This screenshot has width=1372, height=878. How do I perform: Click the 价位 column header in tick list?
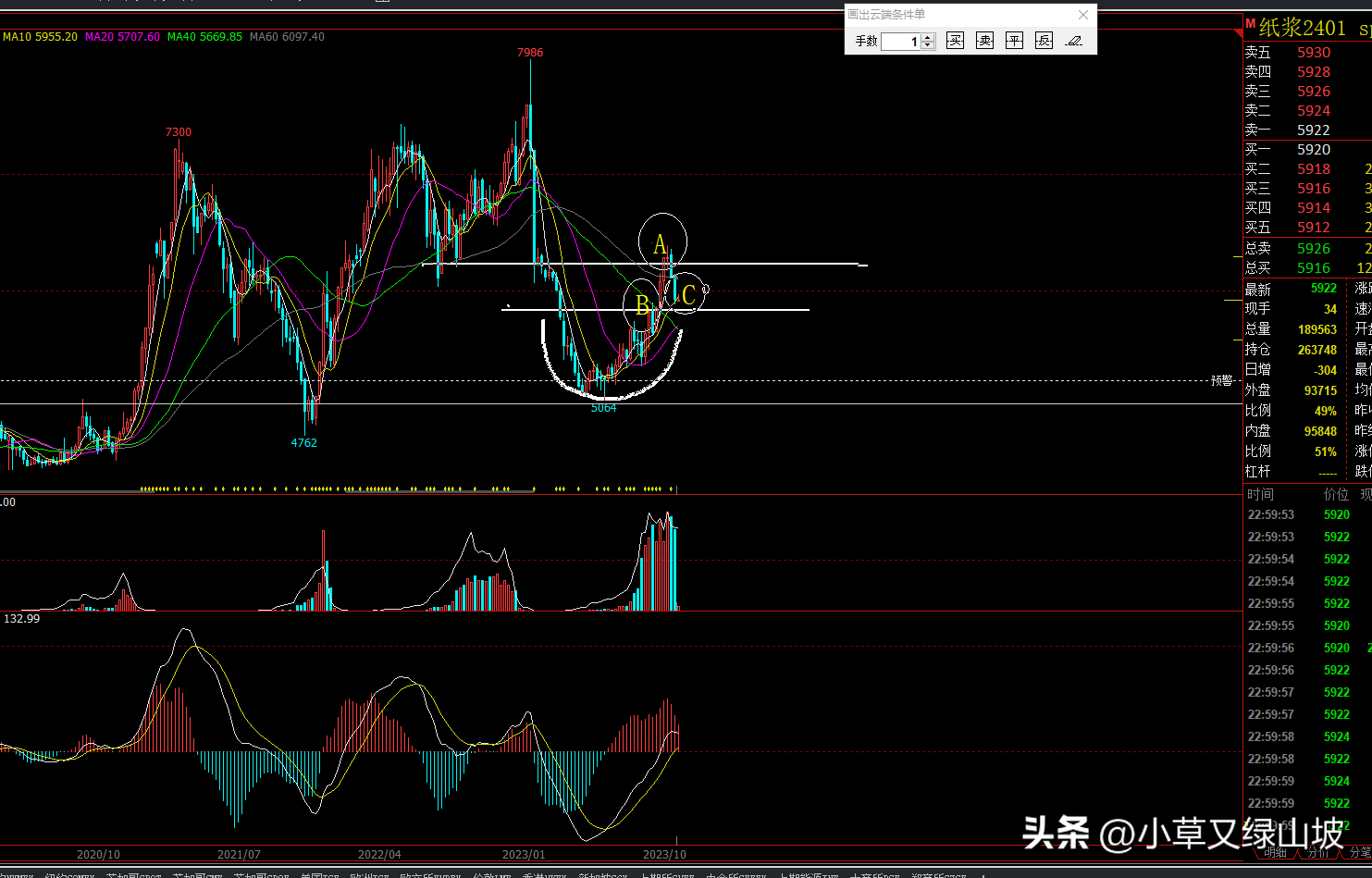pyautogui.click(x=1337, y=495)
